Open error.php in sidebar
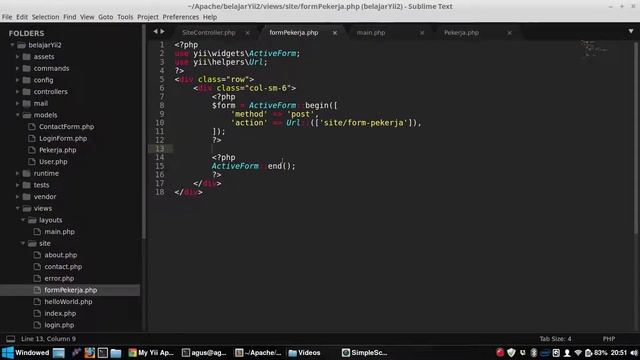Screen dimensions: 640x360 [x=59, y=278]
